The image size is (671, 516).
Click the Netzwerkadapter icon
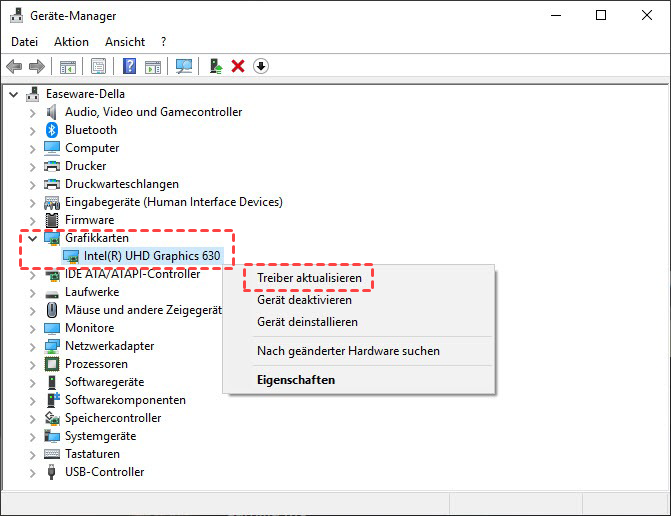pos(52,346)
